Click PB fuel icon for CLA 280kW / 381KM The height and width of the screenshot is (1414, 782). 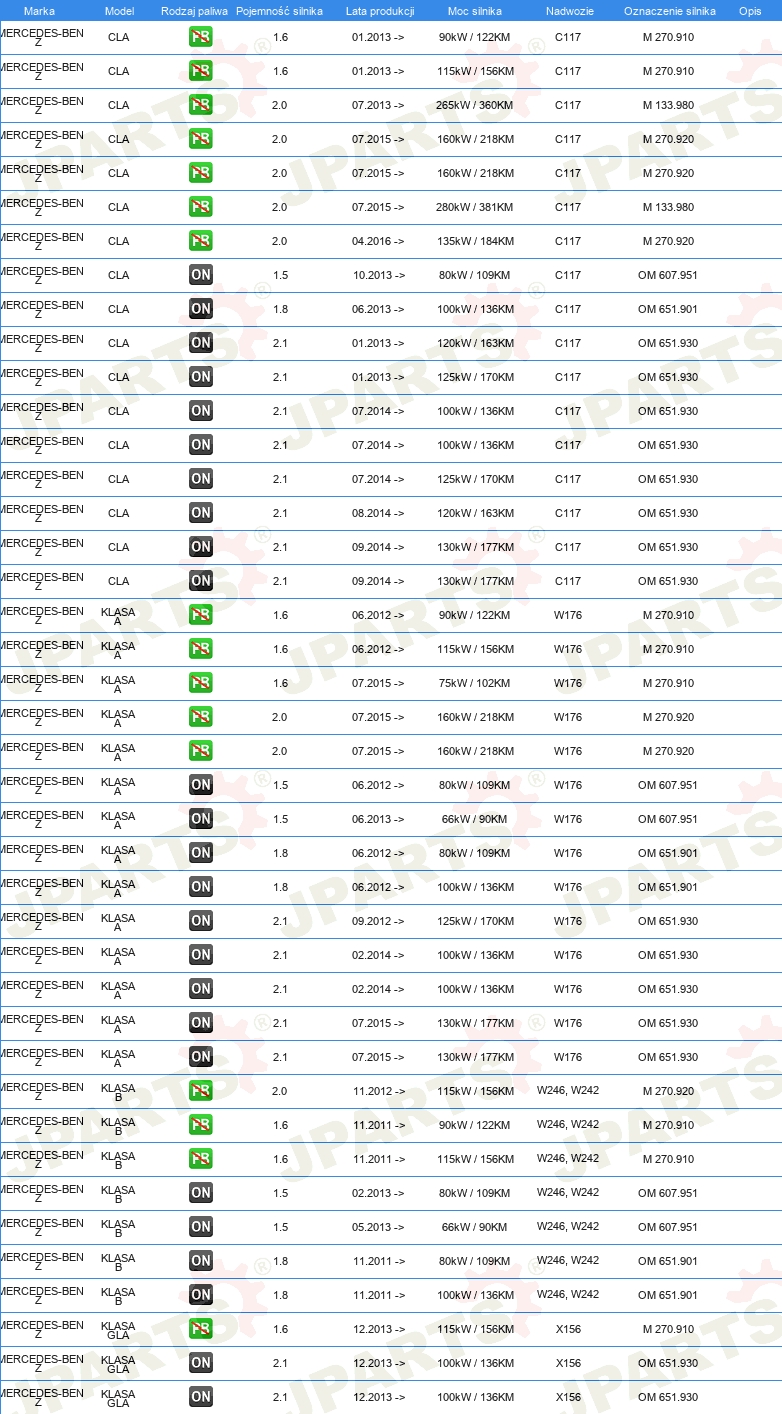click(201, 207)
